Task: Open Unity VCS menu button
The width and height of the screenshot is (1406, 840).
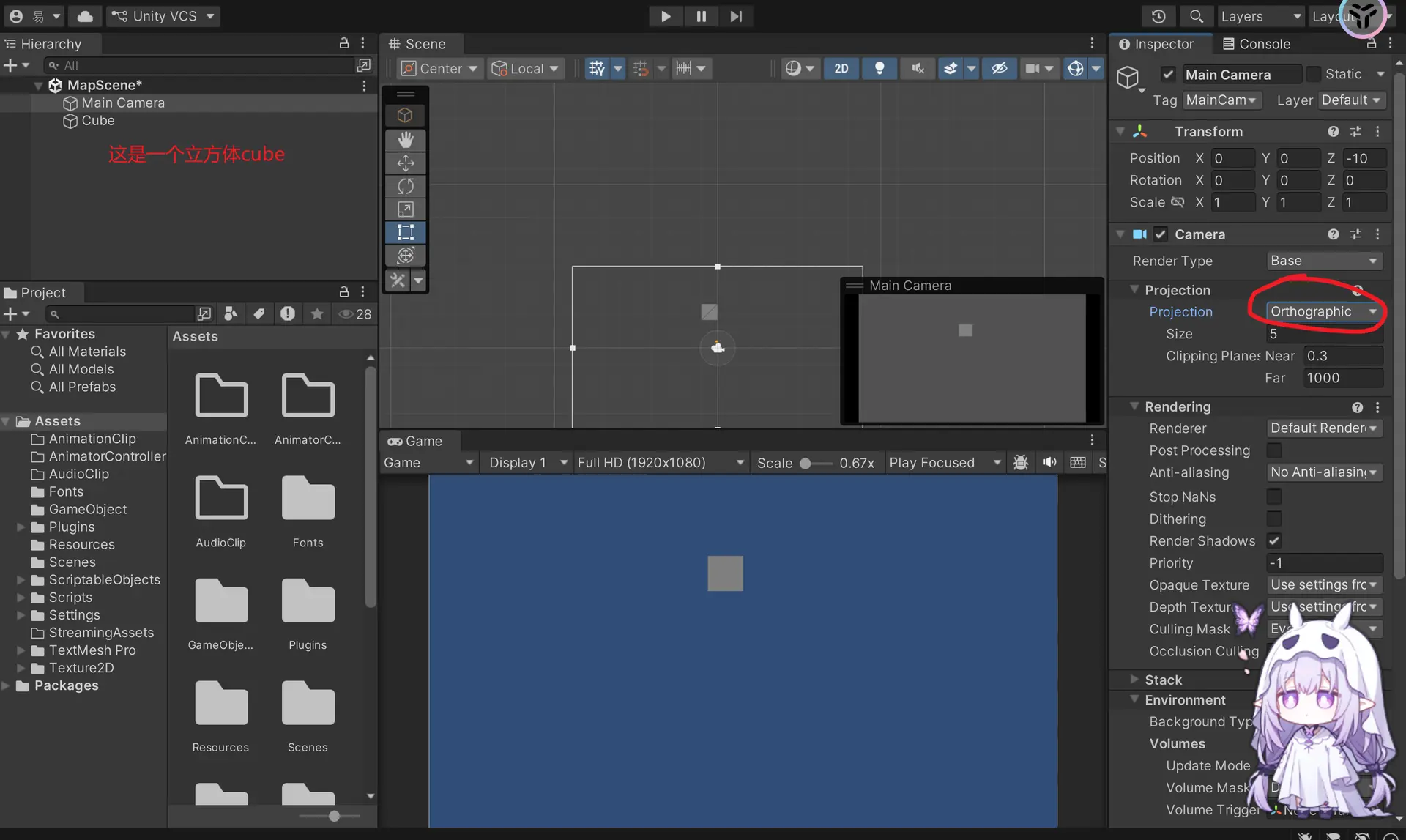Action: (x=163, y=16)
